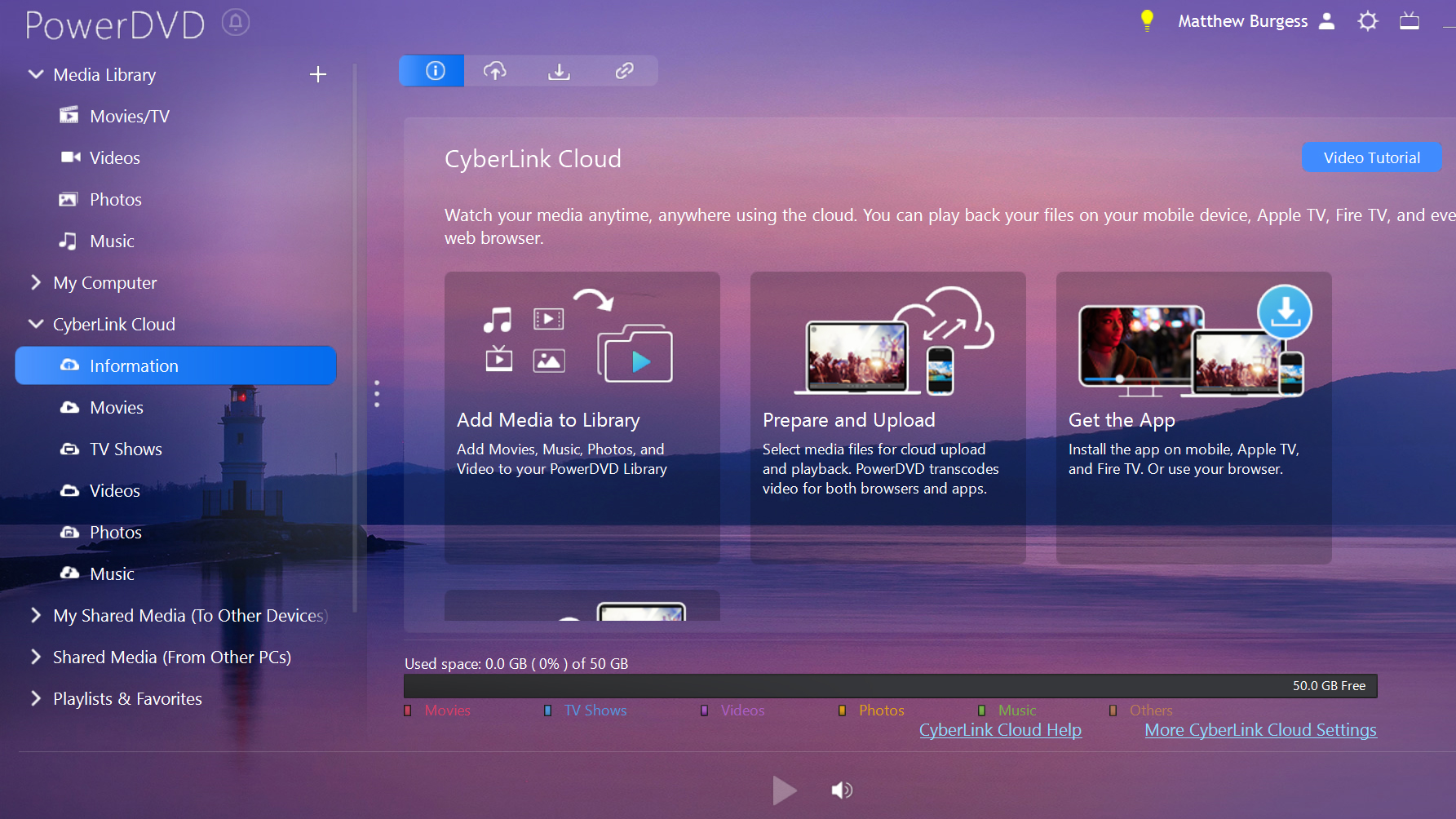Image resolution: width=1456 pixels, height=819 pixels.
Task: Open the link sharing tab
Action: point(624,71)
